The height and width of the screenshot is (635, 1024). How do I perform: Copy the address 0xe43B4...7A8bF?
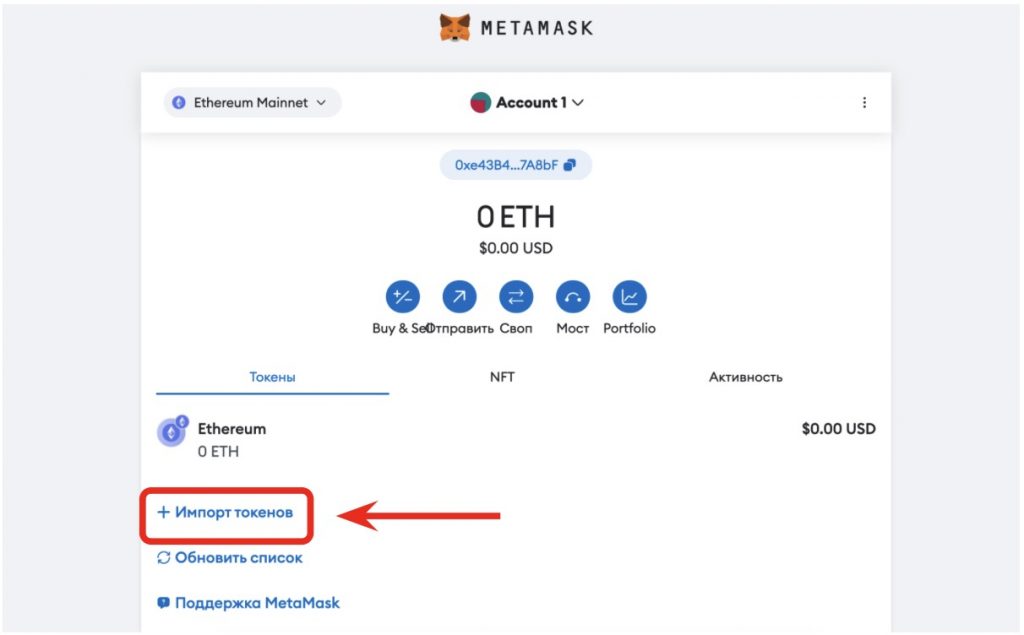(515, 165)
